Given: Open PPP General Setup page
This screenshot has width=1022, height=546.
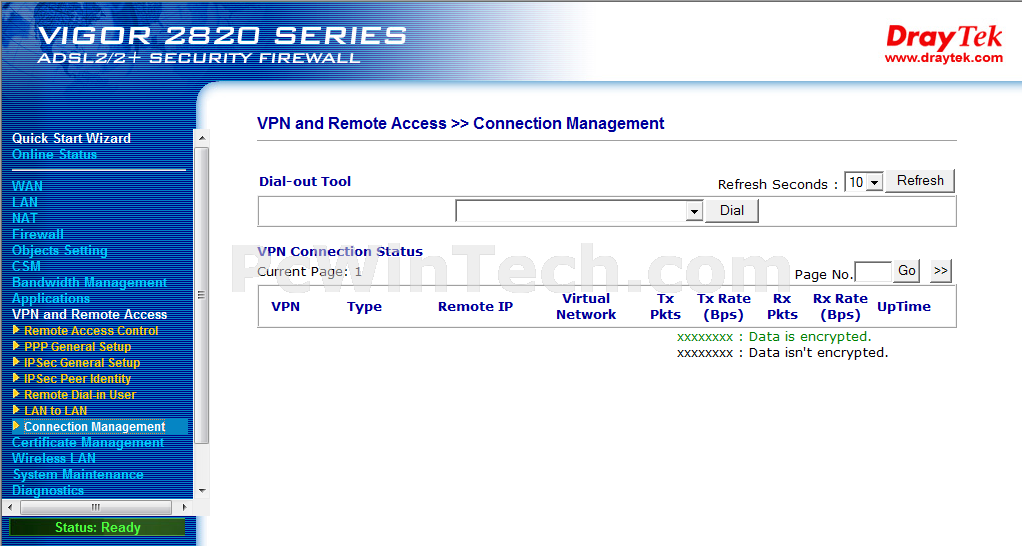Looking at the screenshot, I should point(78,347).
